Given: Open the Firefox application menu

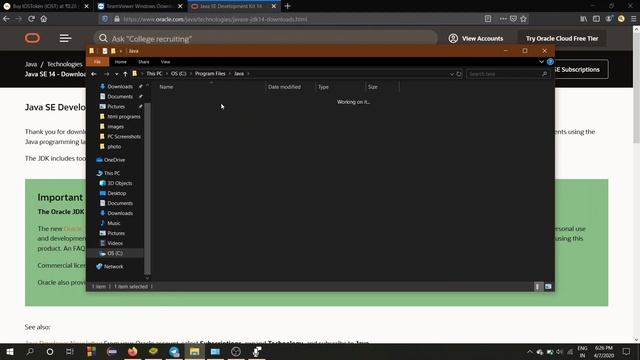Looking at the screenshot, I should (x=633, y=19).
